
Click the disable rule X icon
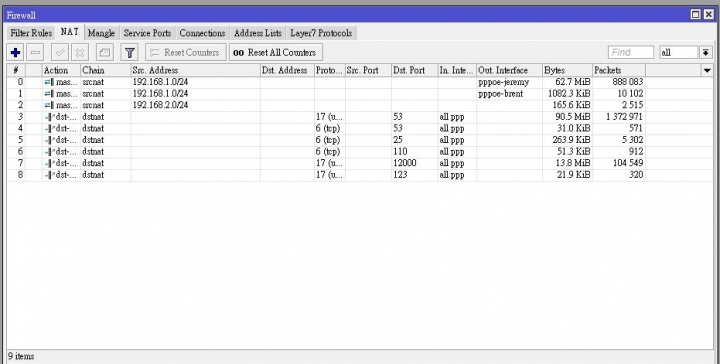click(x=80, y=52)
